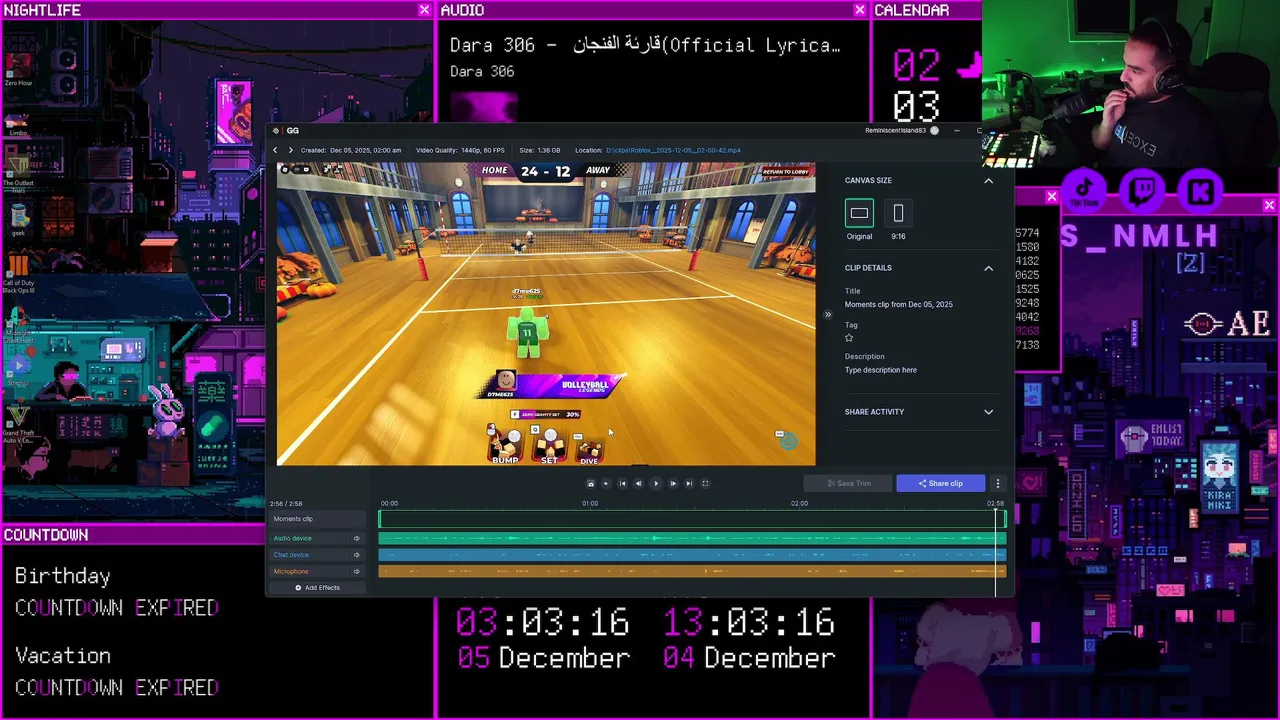Click the 02:00 mark on timeline ruler
Viewport: 1280px width, 720px height.
tap(799, 504)
